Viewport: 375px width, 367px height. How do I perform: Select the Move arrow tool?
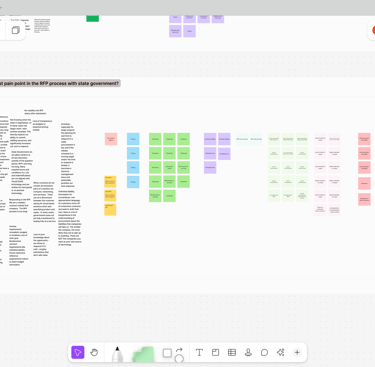78,352
